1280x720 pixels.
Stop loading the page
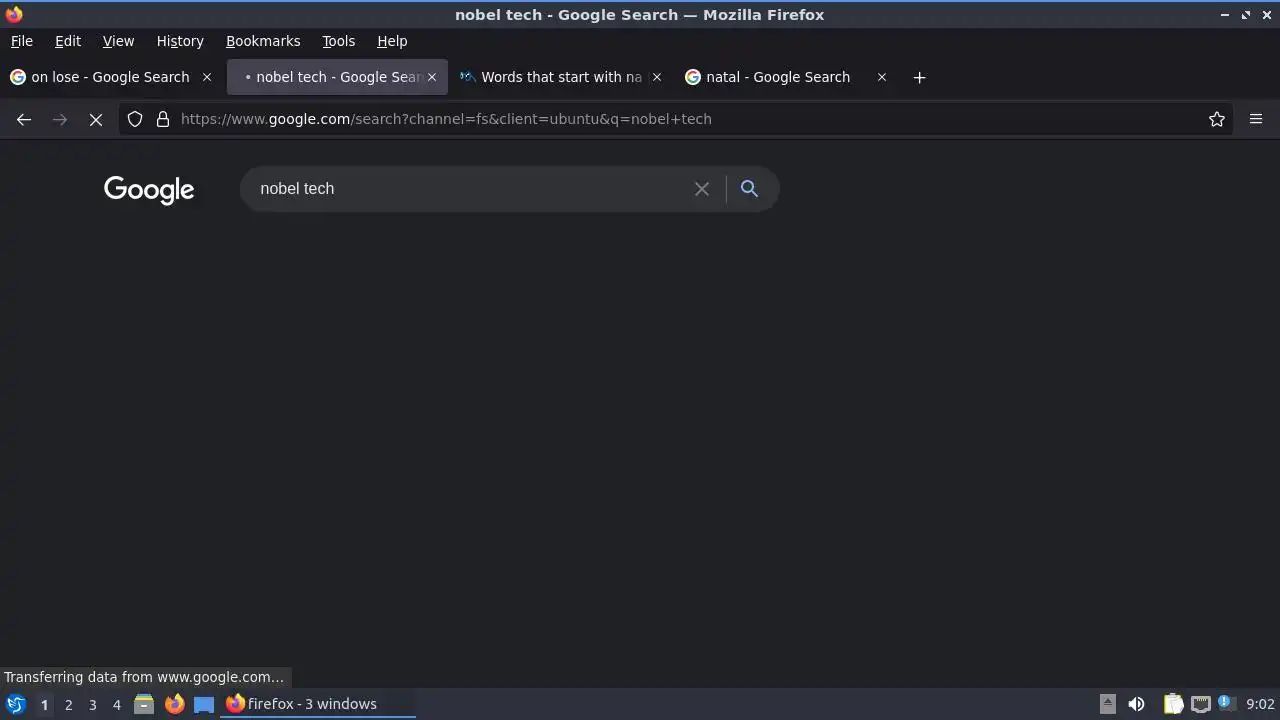(x=96, y=119)
